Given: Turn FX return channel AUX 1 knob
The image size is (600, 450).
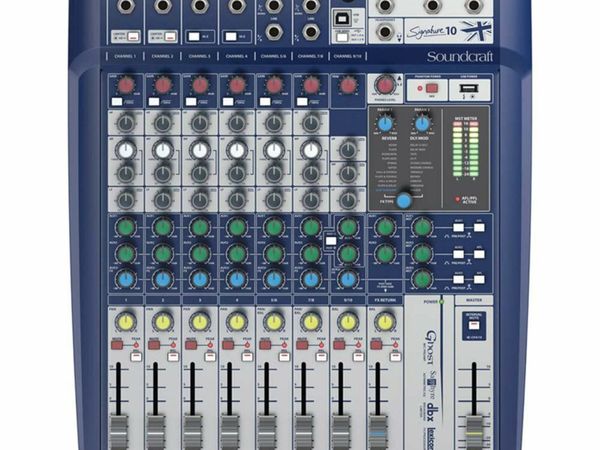Looking at the screenshot, I should click(x=385, y=228).
